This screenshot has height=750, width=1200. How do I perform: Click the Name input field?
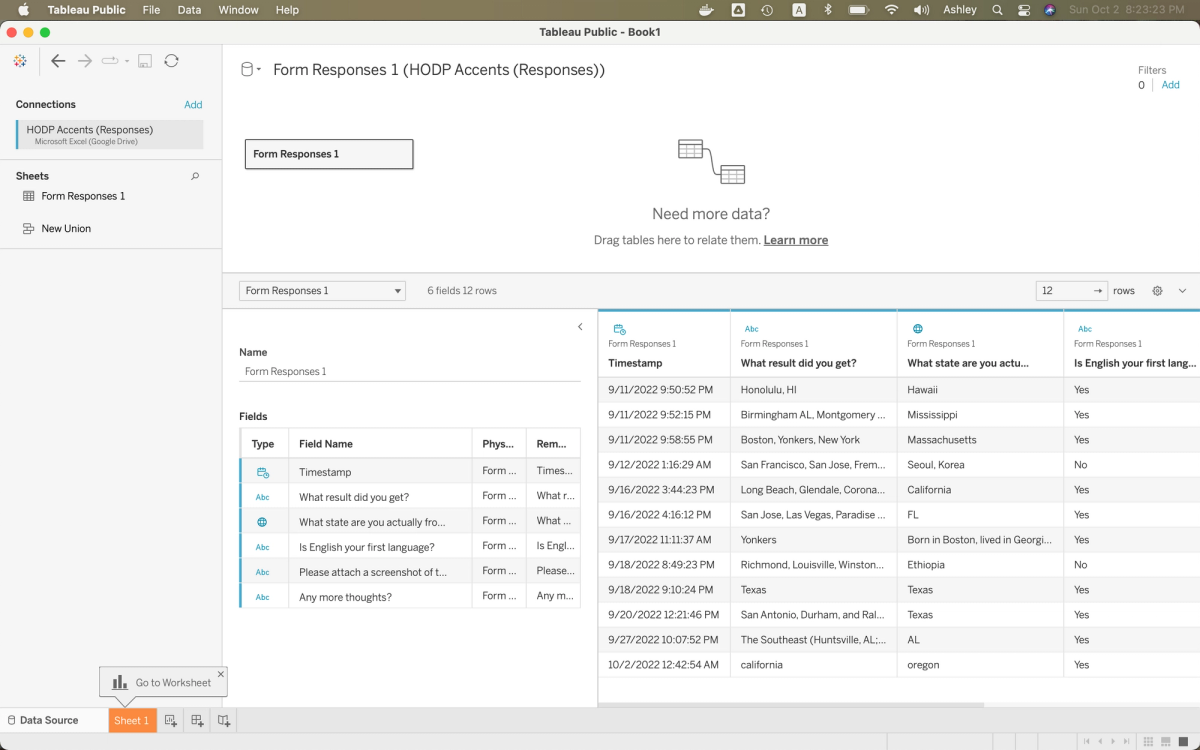coord(410,371)
